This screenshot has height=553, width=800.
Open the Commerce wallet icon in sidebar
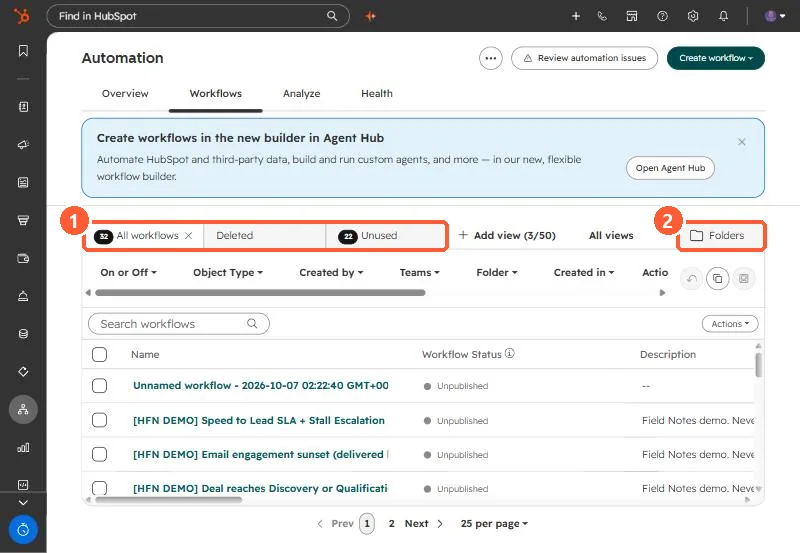point(23,258)
